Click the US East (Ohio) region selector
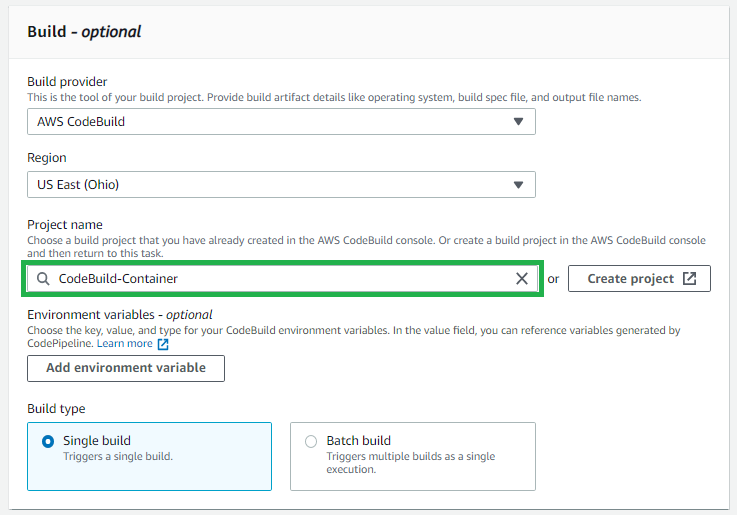This screenshot has height=515, width=737. pyautogui.click(x=281, y=185)
